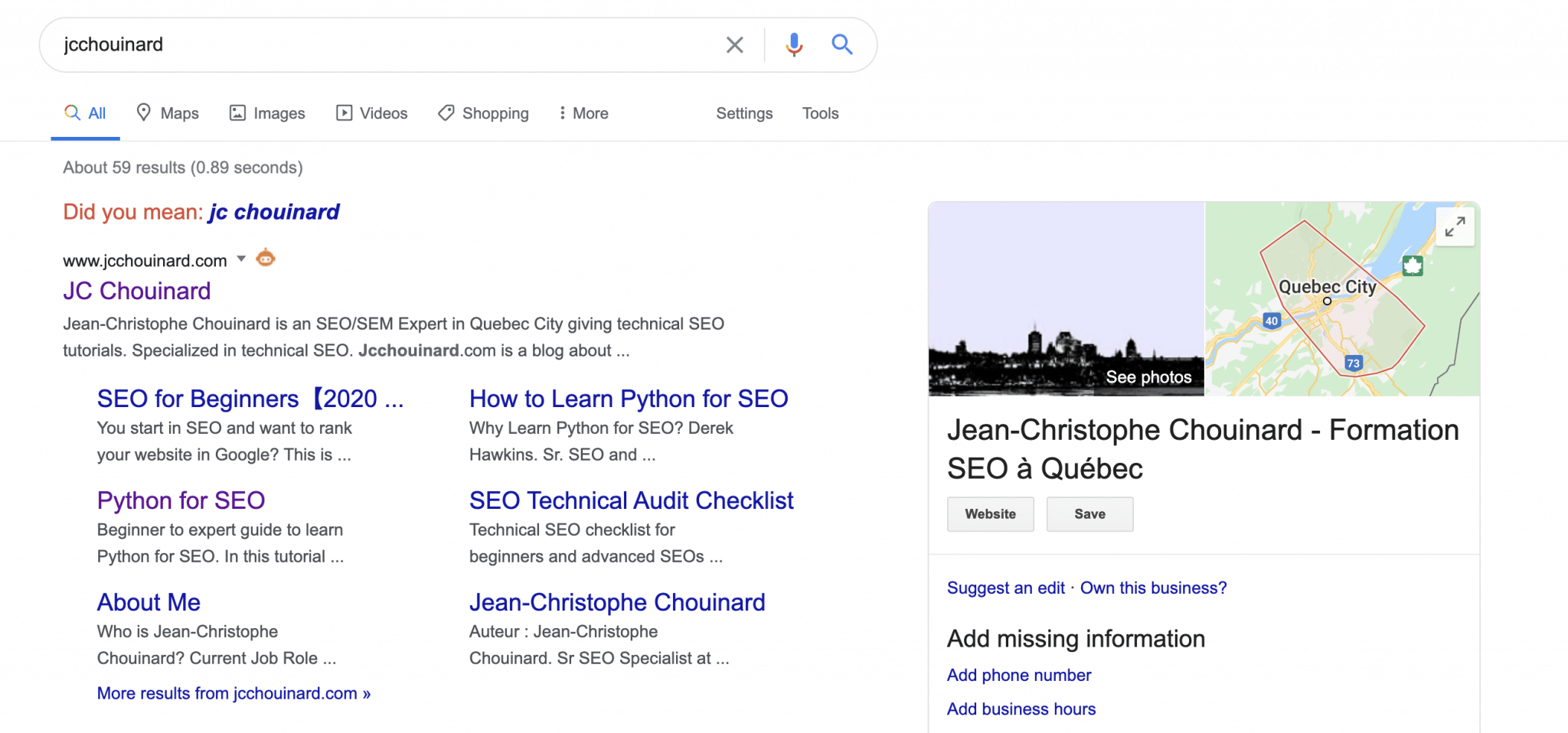The height and width of the screenshot is (733, 1568).
Task: Click See photos on the skyline image
Action: (x=1148, y=376)
